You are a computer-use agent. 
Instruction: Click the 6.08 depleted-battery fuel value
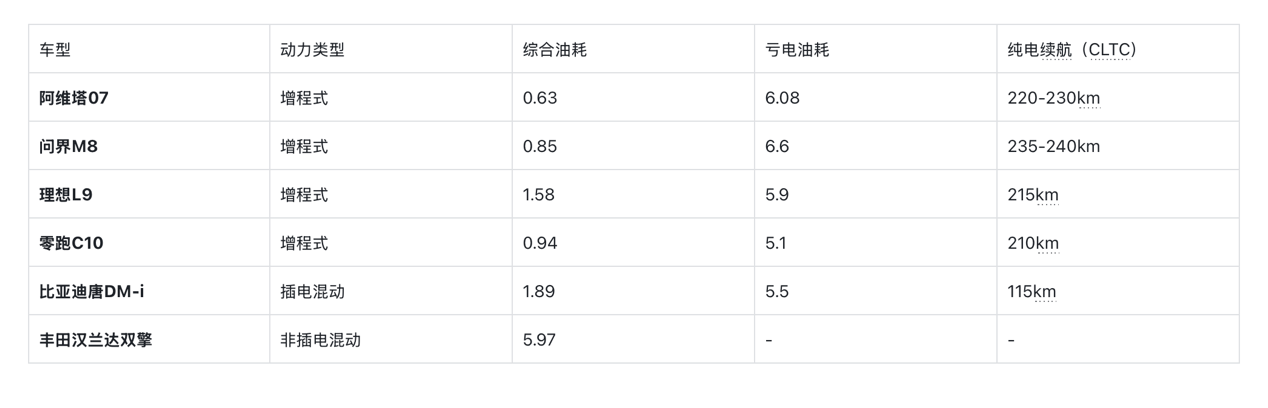coord(782,98)
